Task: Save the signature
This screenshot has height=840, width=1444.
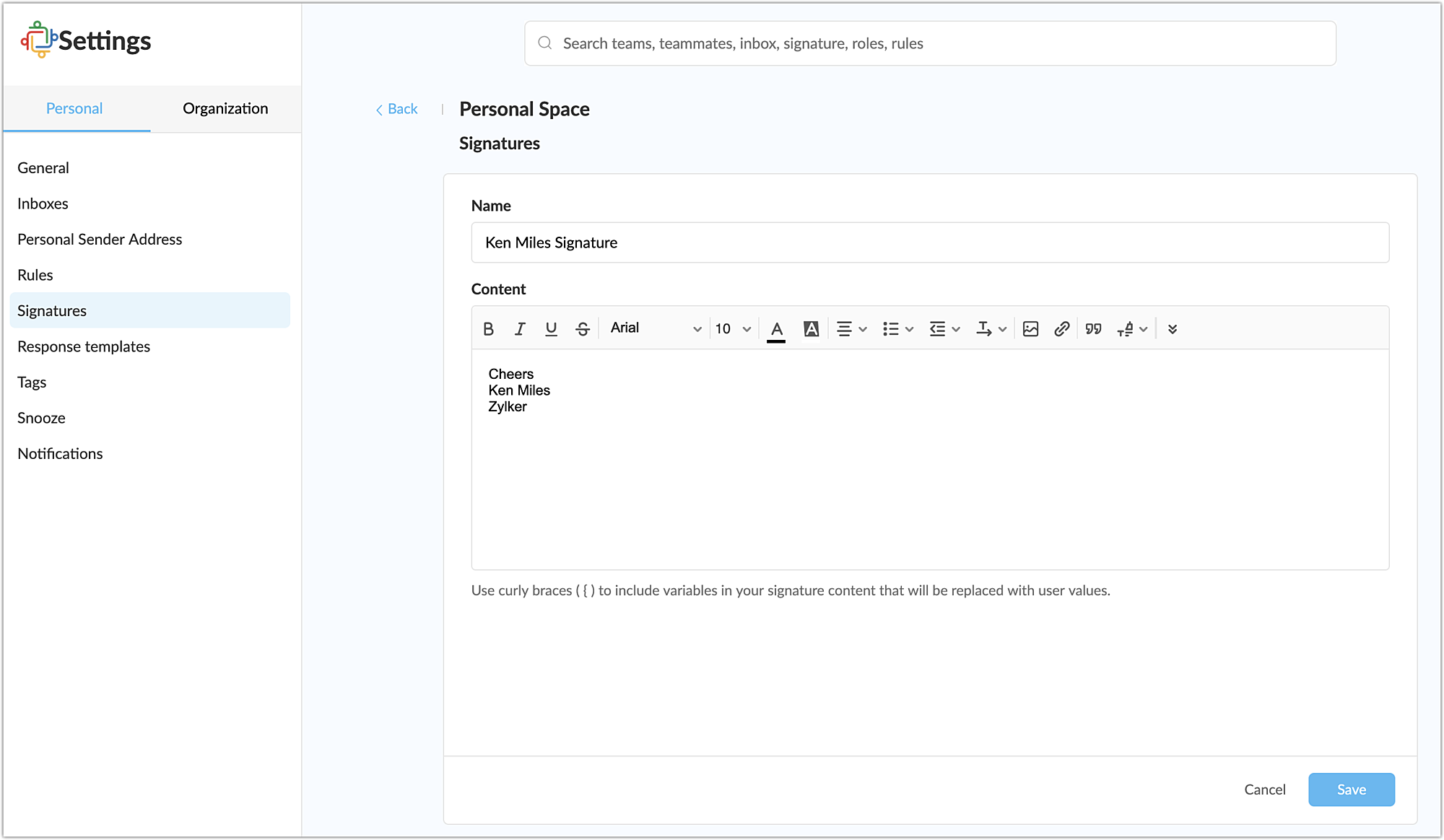Action: (1351, 789)
